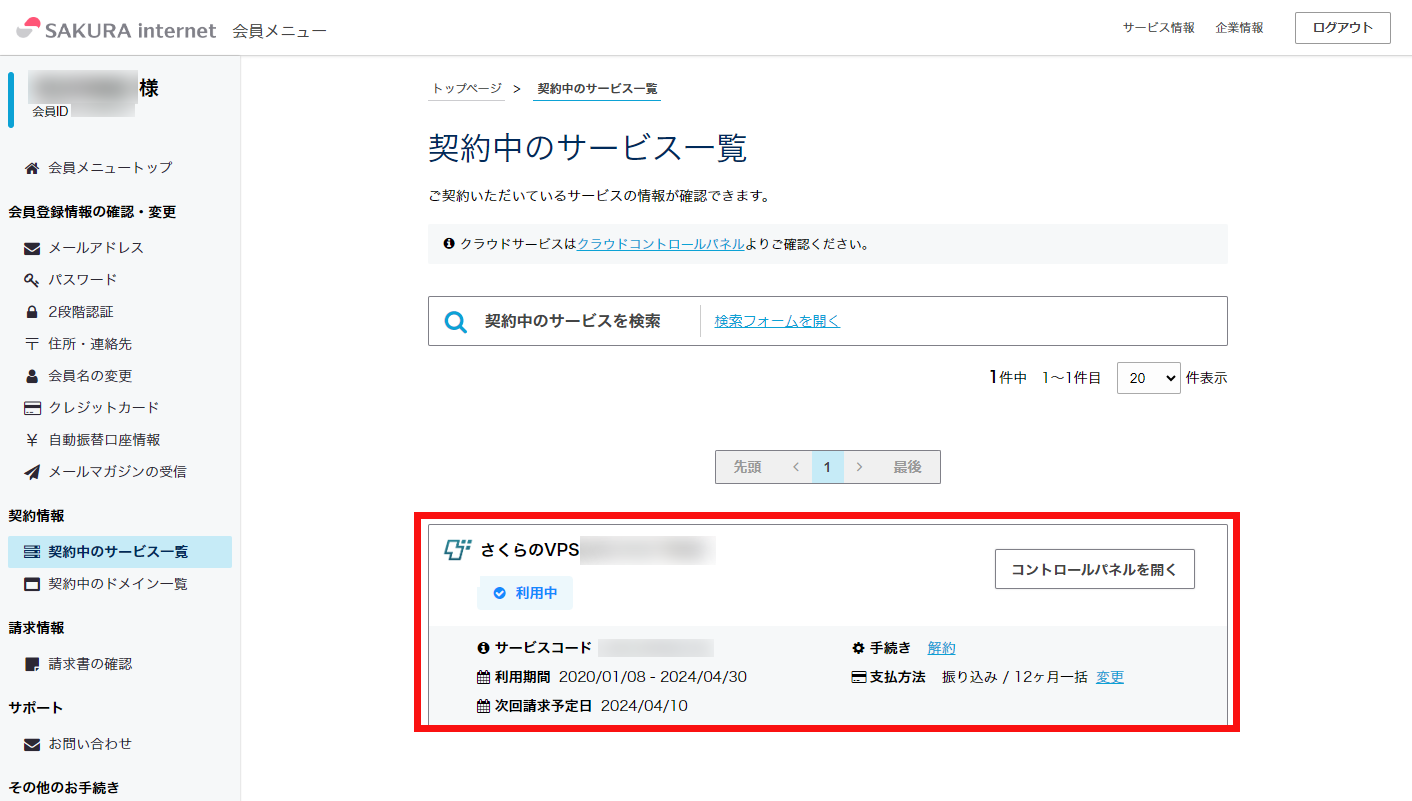Image resolution: width=1412 pixels, height=801 pixels.
Task: Click the トップページ breadcrumb link
Action: pyautogui.click(x=467, y=88)
